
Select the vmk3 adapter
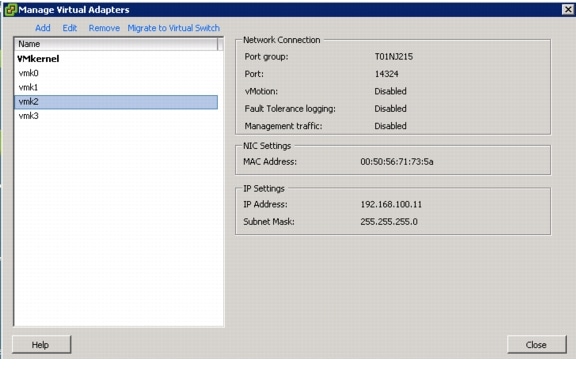[x=29, y=116]
